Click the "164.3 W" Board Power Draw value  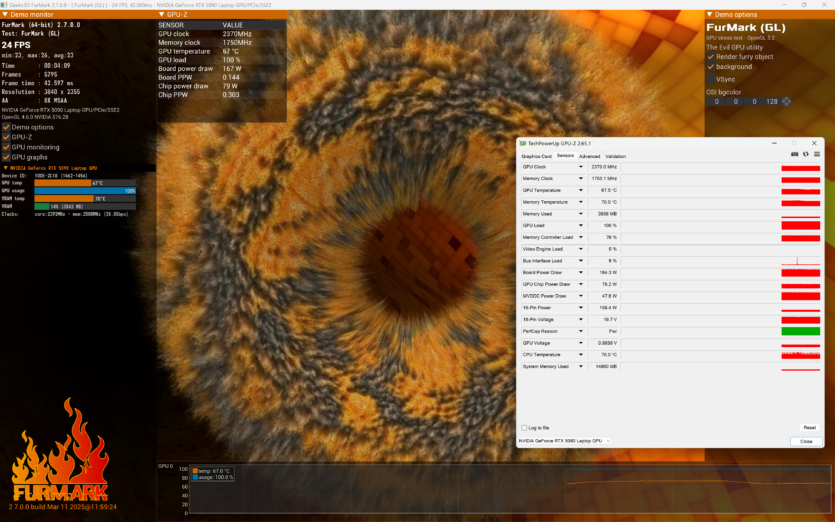coord(608,273)
